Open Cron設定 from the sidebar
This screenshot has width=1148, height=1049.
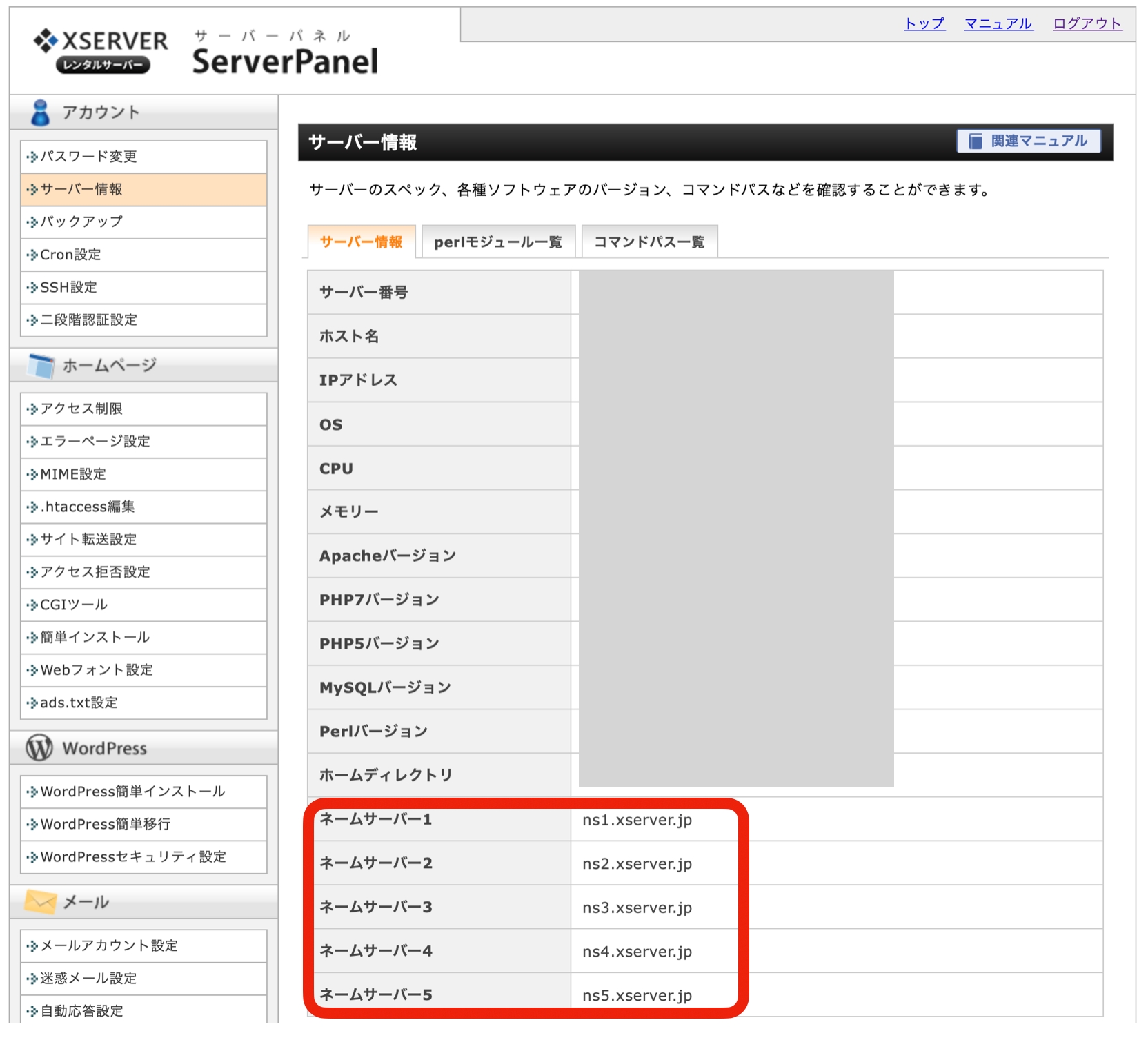point(69,255)
